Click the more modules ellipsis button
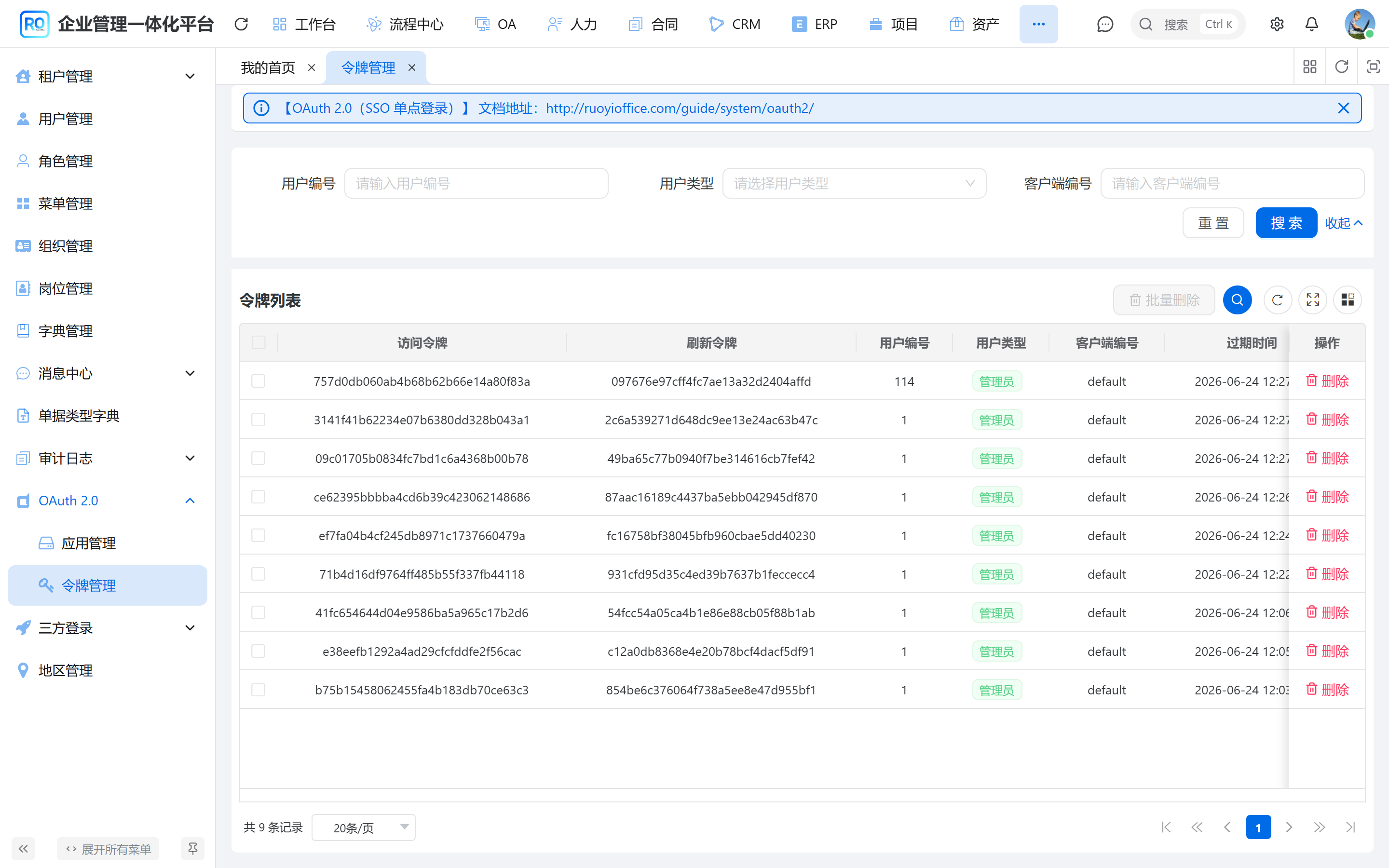This screenshot has width=1389, height=868. click(1038, 24)
